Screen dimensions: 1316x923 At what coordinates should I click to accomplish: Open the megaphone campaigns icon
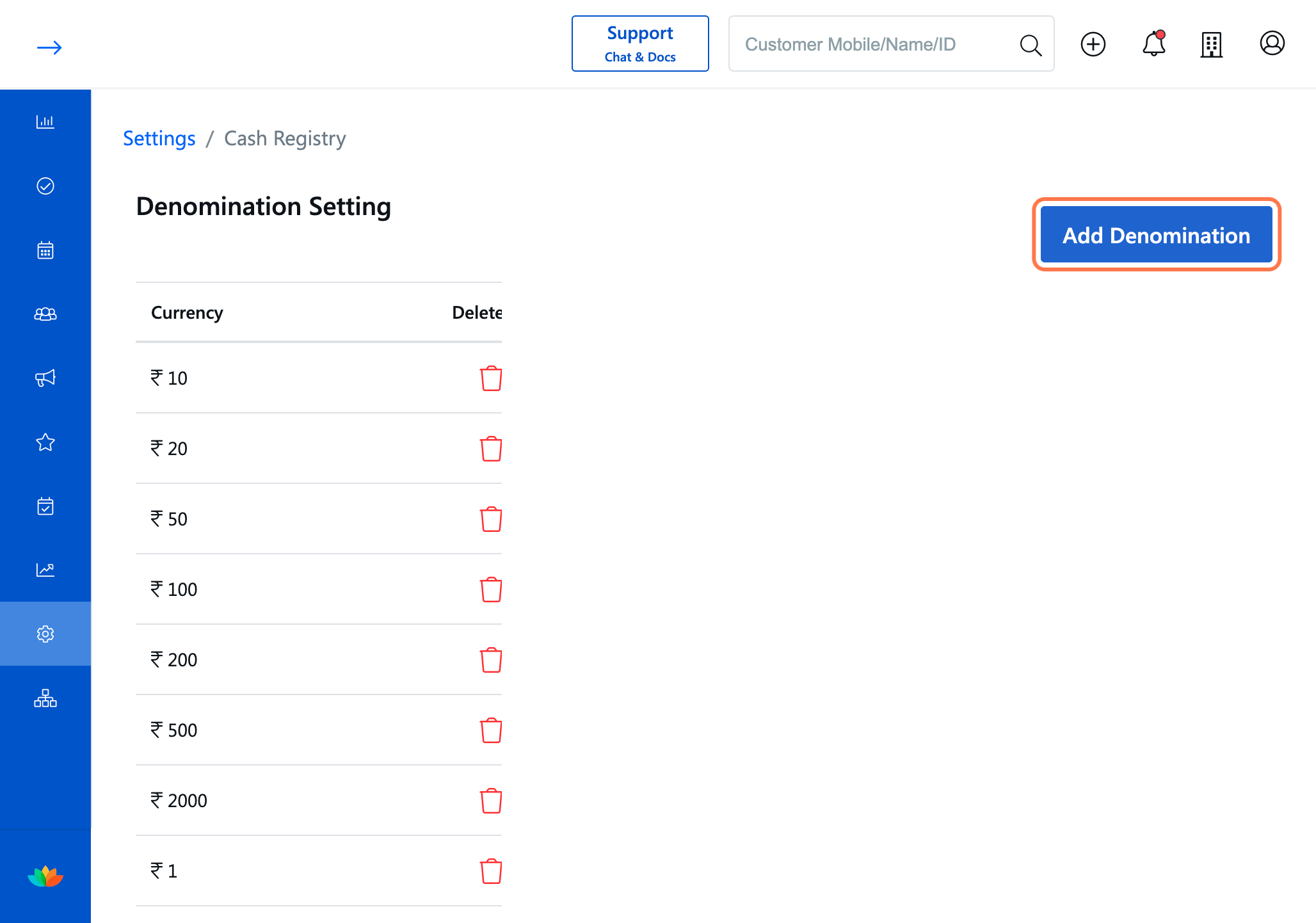(45, 378)
